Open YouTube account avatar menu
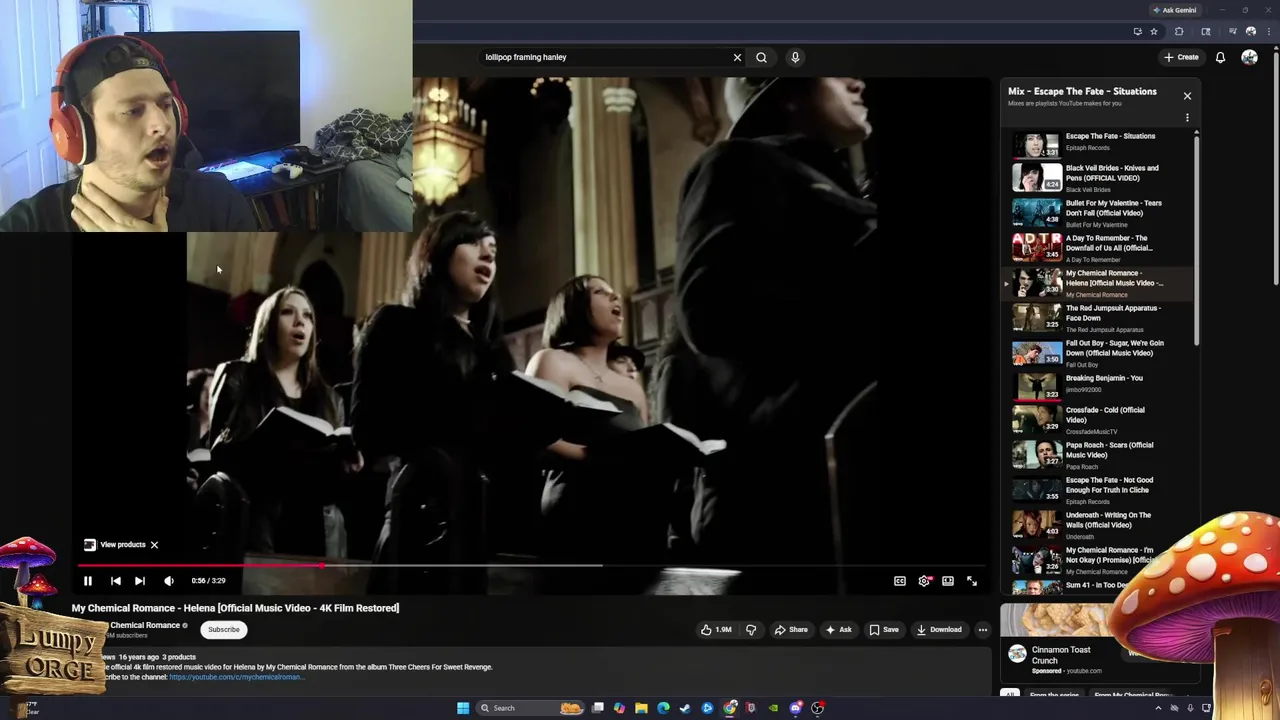 (x=1249, y=57)
